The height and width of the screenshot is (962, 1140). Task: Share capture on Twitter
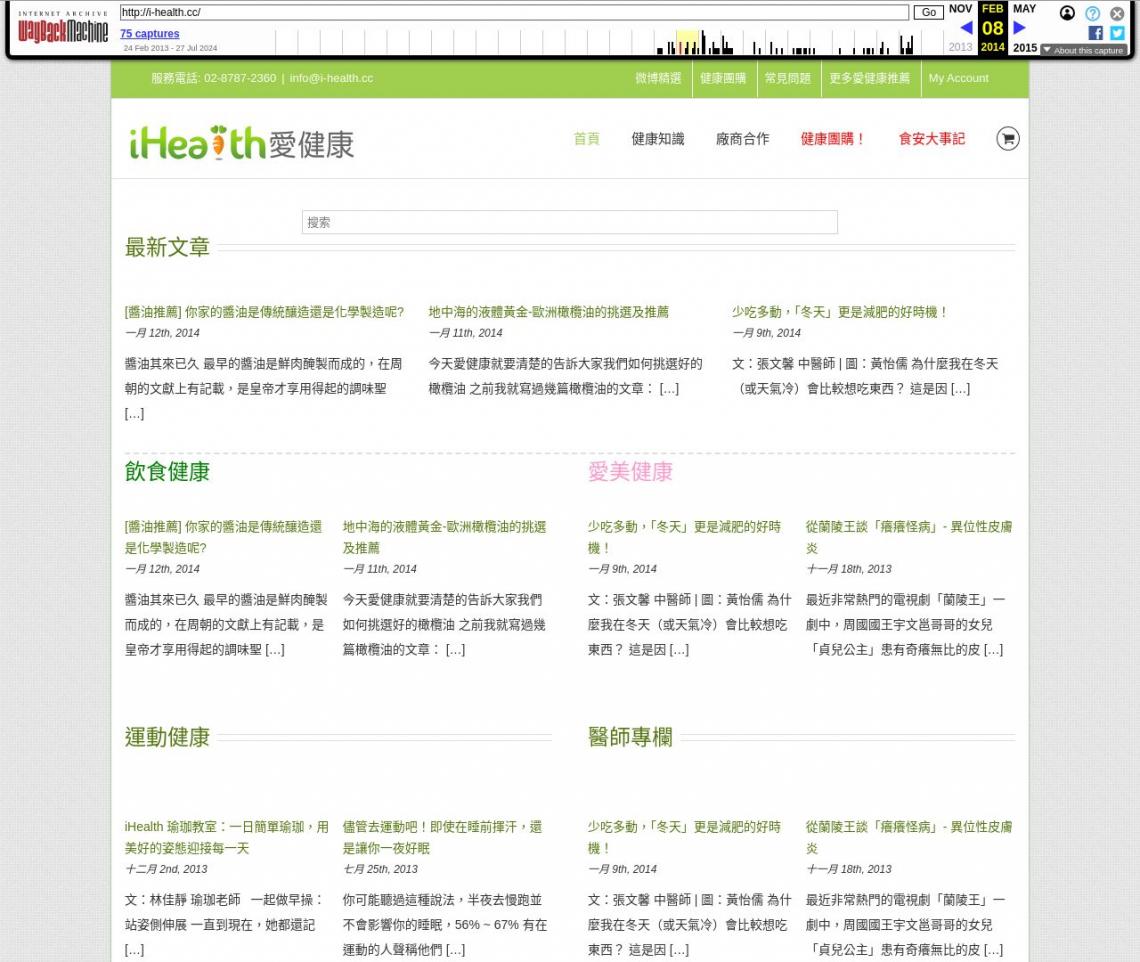1117,33
